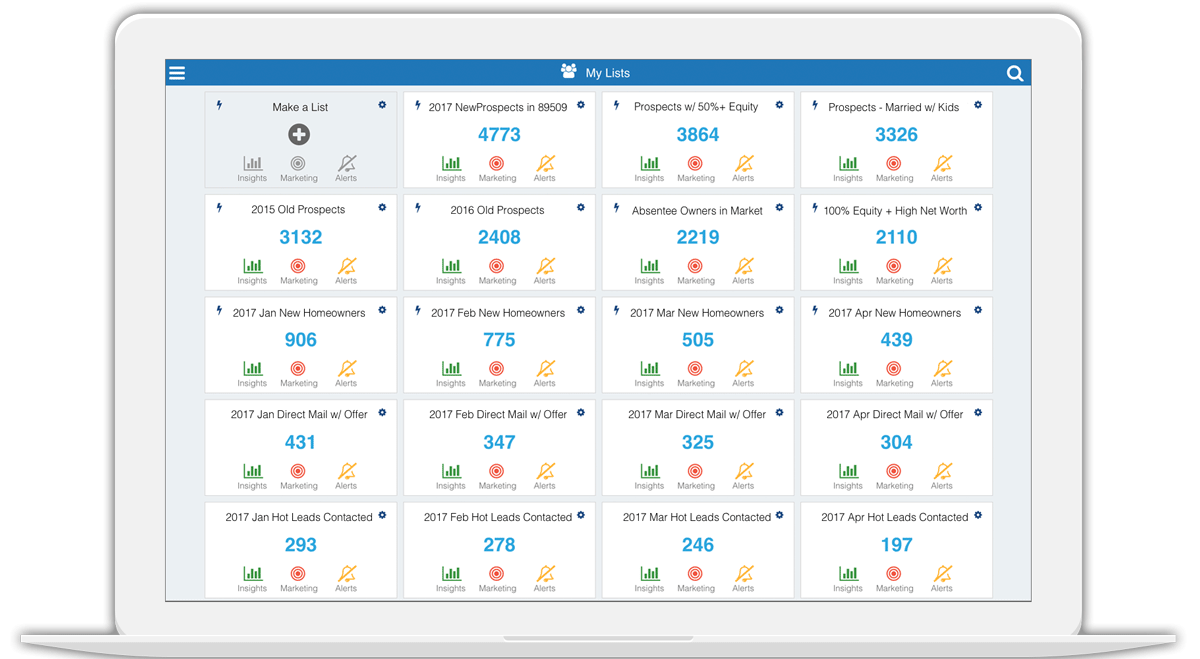Open the hamburger navigation menu

(177, 72)
